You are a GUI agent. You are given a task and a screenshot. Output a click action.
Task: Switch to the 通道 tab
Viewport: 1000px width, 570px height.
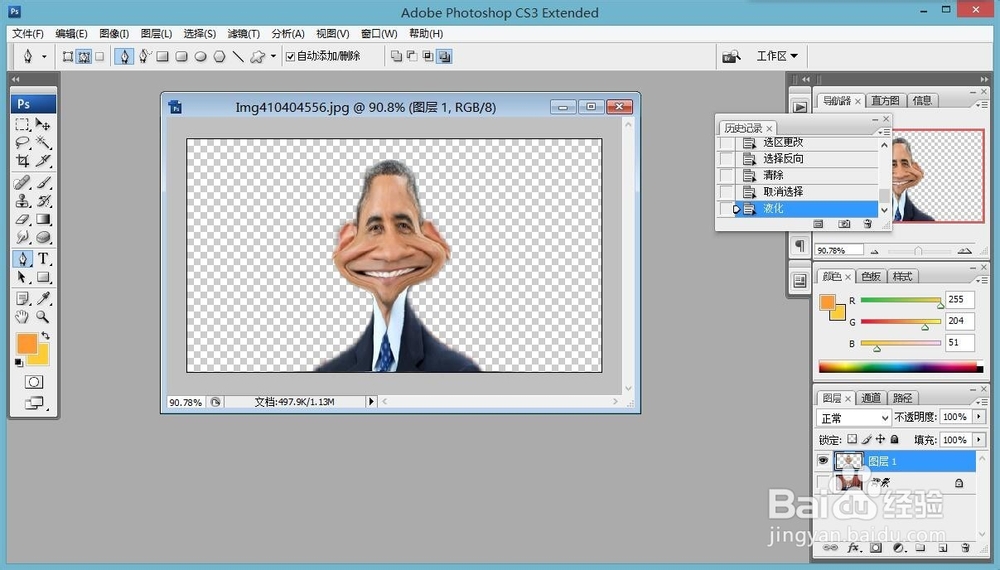click(871, 398)
